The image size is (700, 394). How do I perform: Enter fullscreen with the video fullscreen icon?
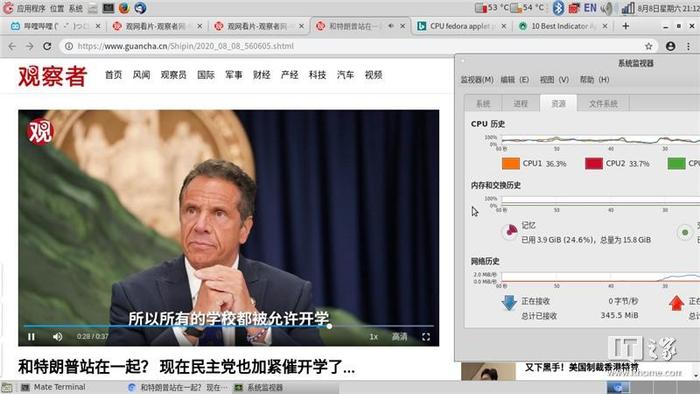point(426,337)
